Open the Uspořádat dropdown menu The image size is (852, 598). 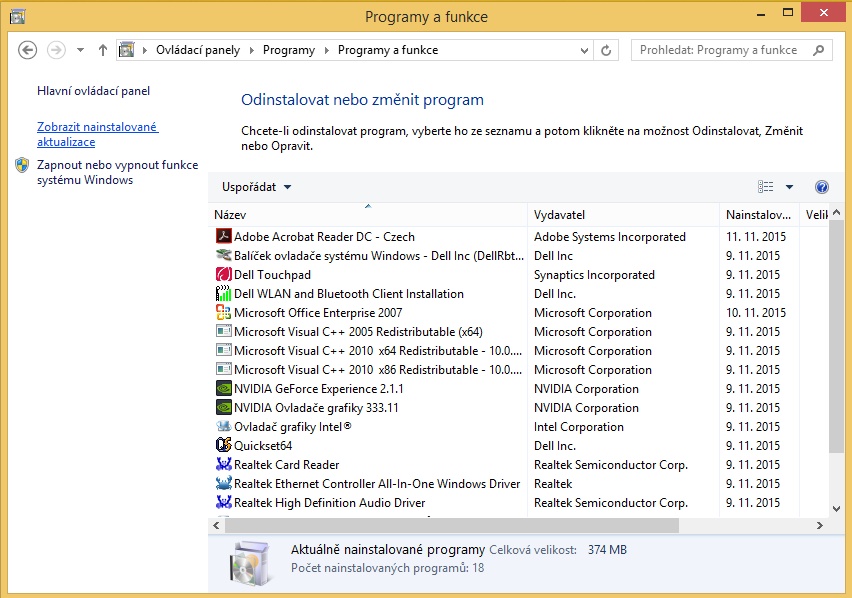[257, 187]
